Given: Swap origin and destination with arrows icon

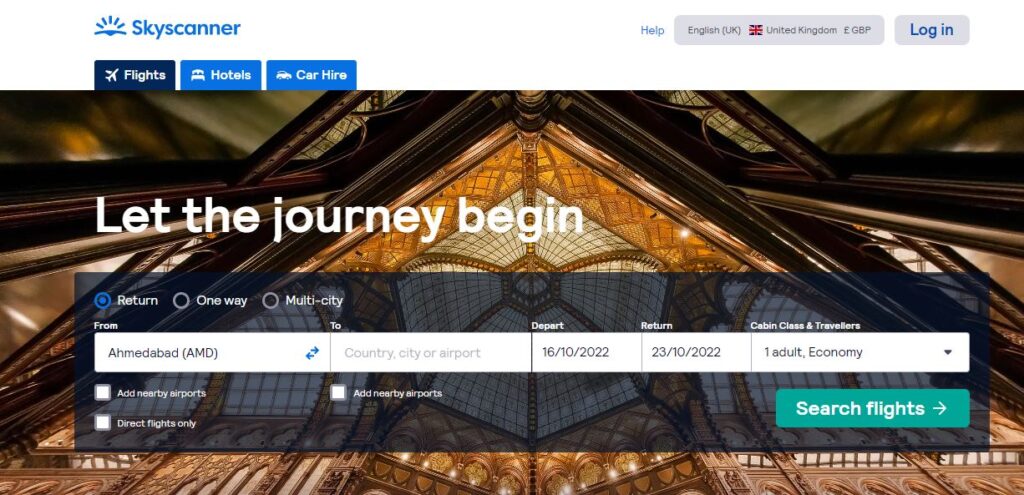Looking at the screenshot, I should click(312, 353).
